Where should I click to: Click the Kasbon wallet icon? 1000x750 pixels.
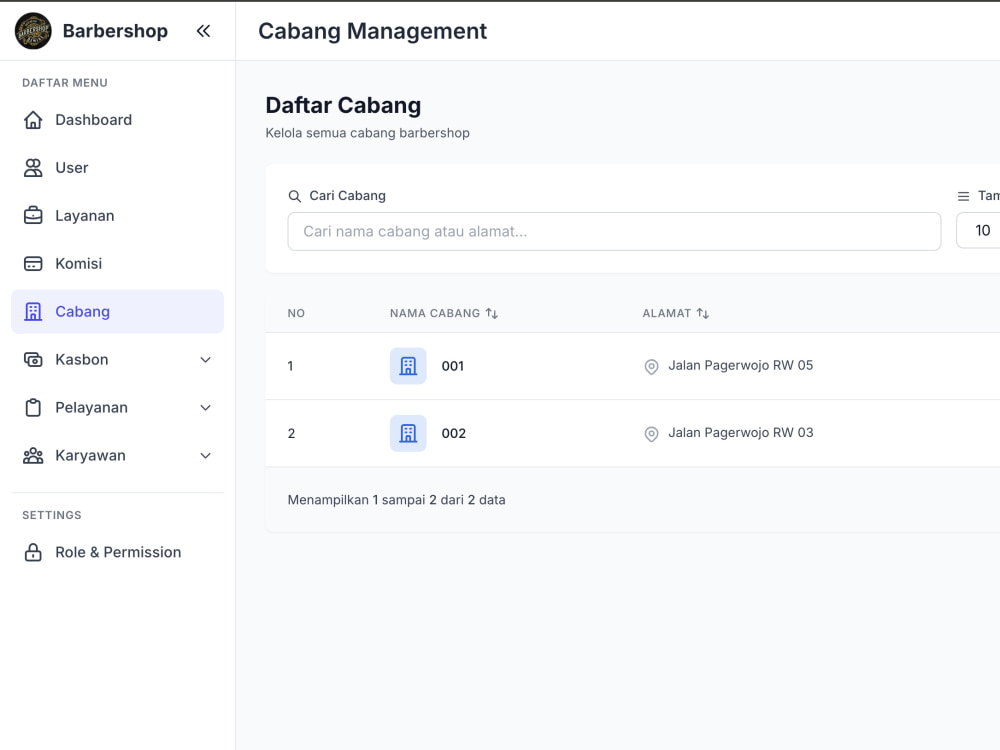33,360
